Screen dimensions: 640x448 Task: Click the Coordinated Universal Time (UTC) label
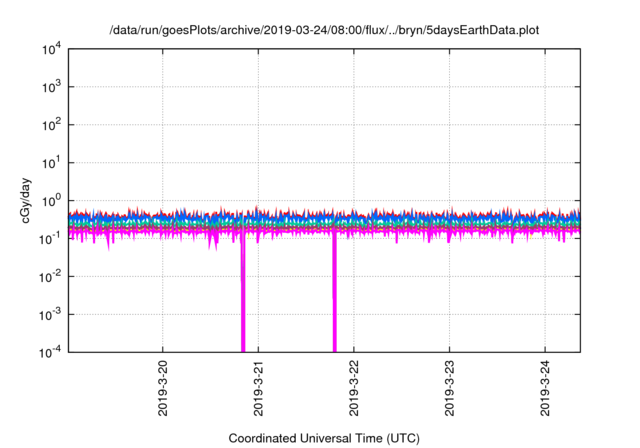point(324,438)
